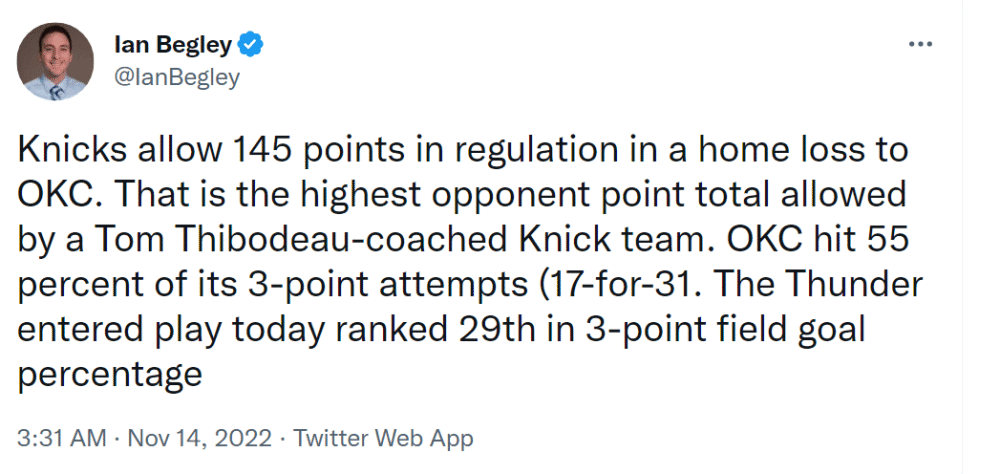Click the 3:31 AM timestamp

click(61, 439)
